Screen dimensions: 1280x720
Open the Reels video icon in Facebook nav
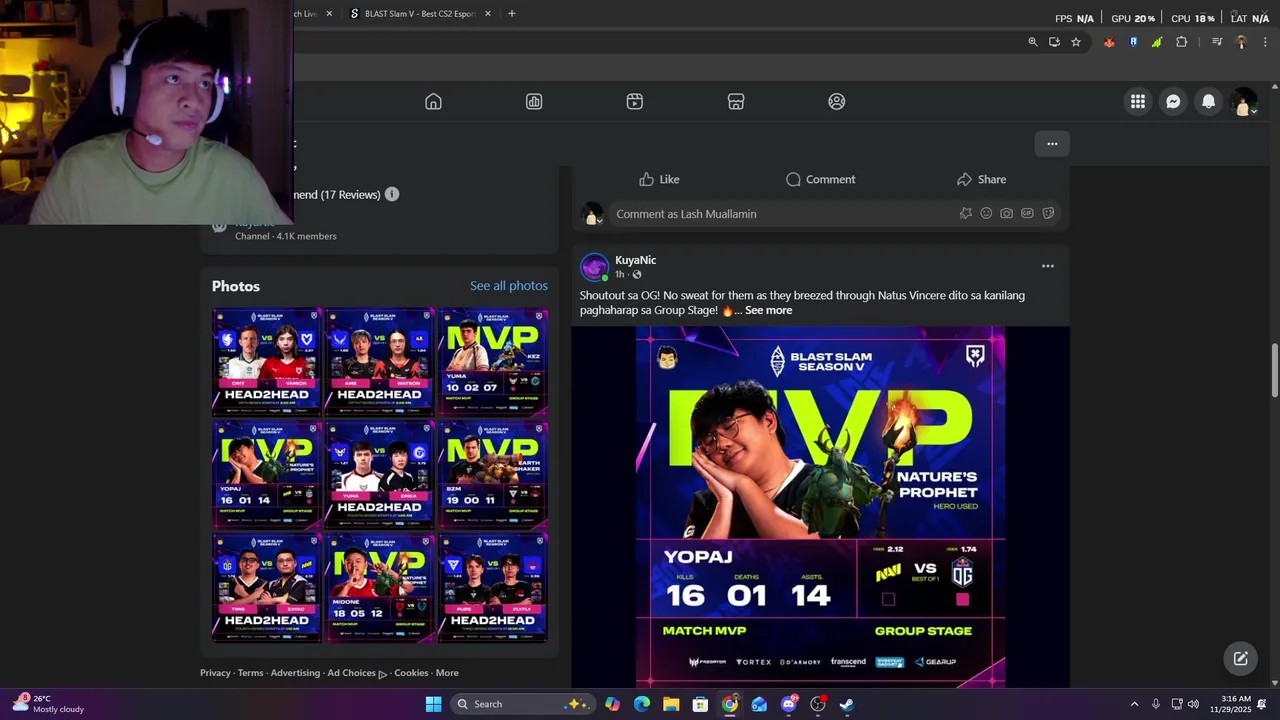(635, 101)
